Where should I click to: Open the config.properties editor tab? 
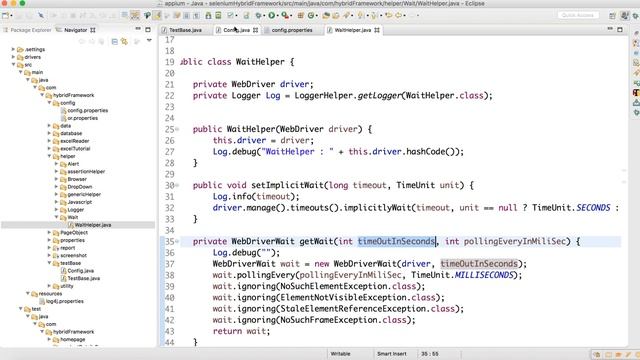288,30
